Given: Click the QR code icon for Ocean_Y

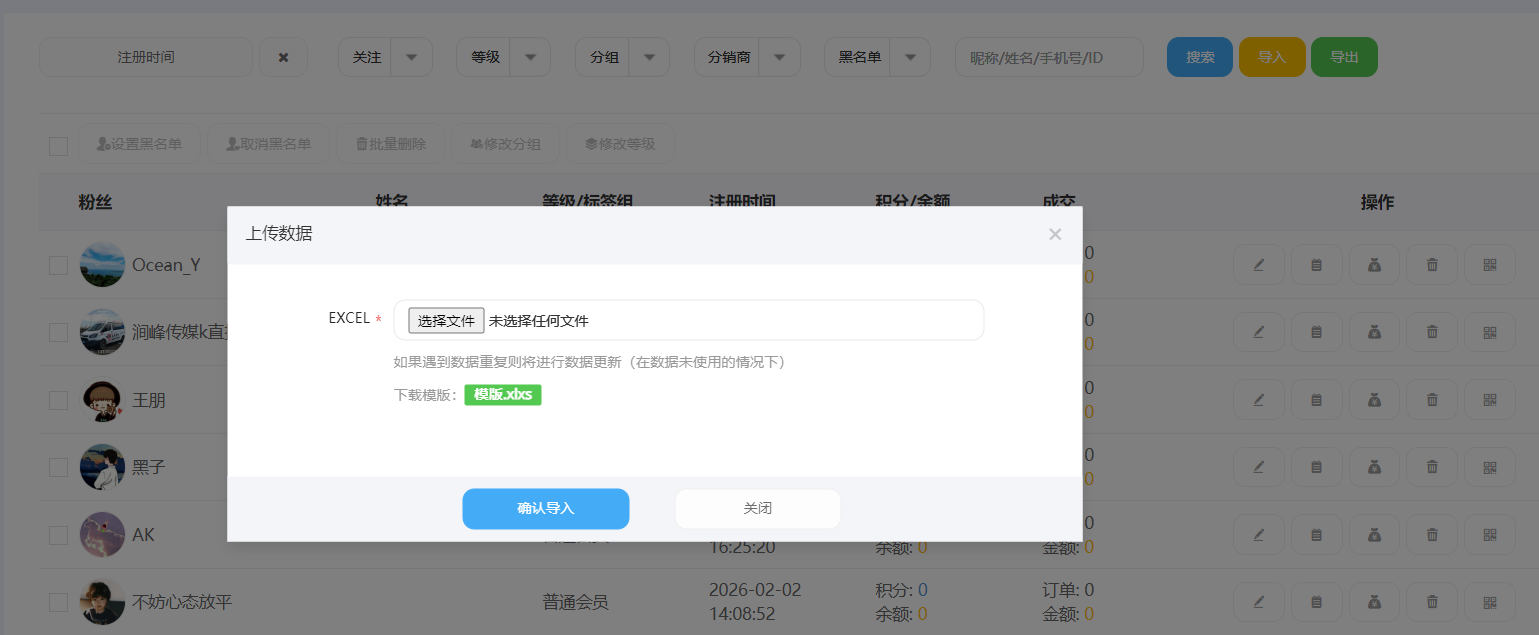Looking at the screenshot, I should click(x=1490, y=265).
